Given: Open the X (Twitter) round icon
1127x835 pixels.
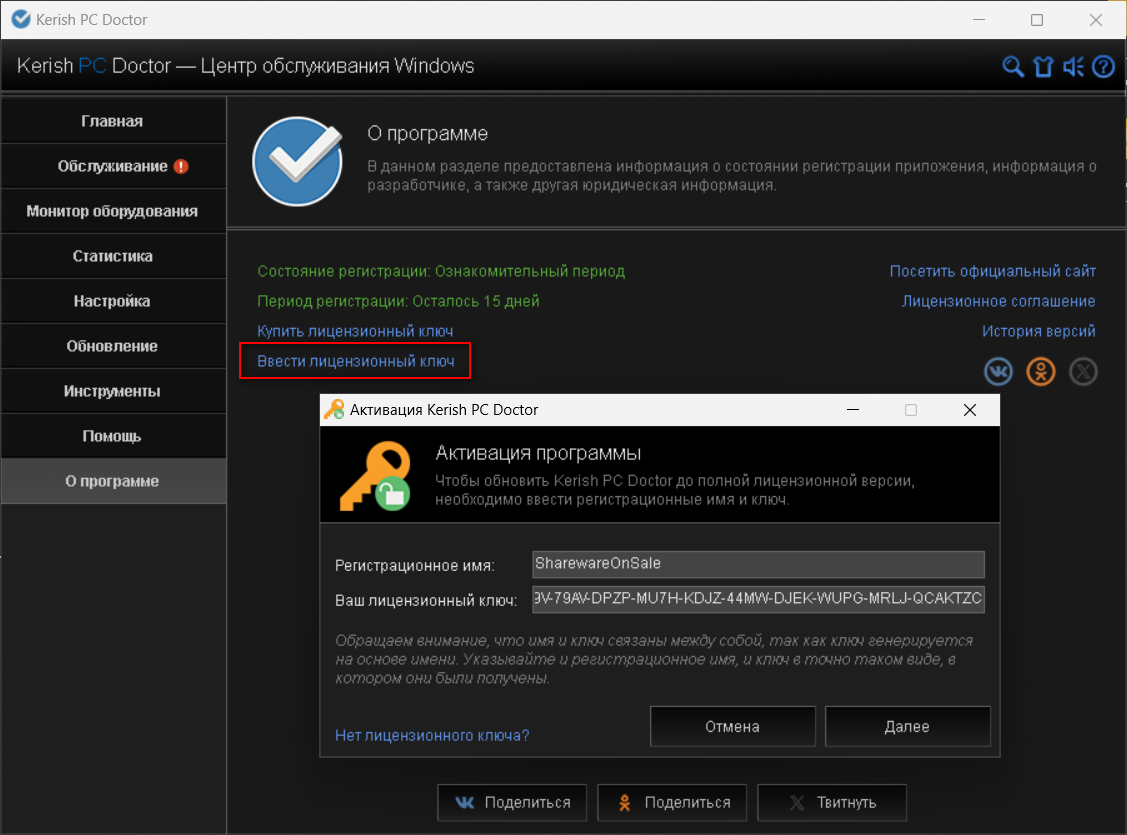Looking at the screenshot, I should click(1083, 372).
